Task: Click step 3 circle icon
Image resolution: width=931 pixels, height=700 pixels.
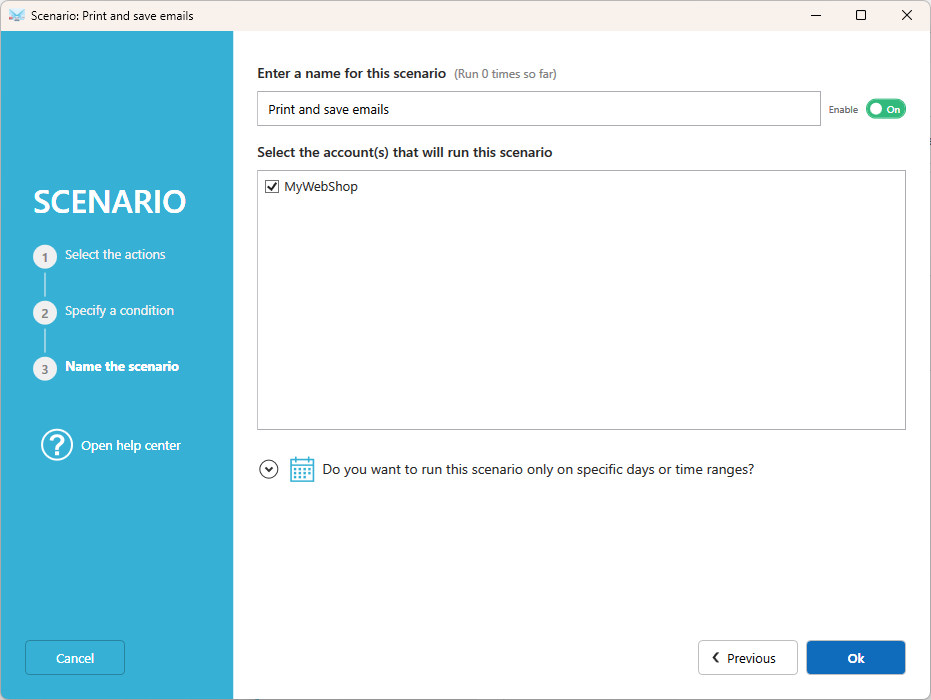Action: click(x=45, y=369)
